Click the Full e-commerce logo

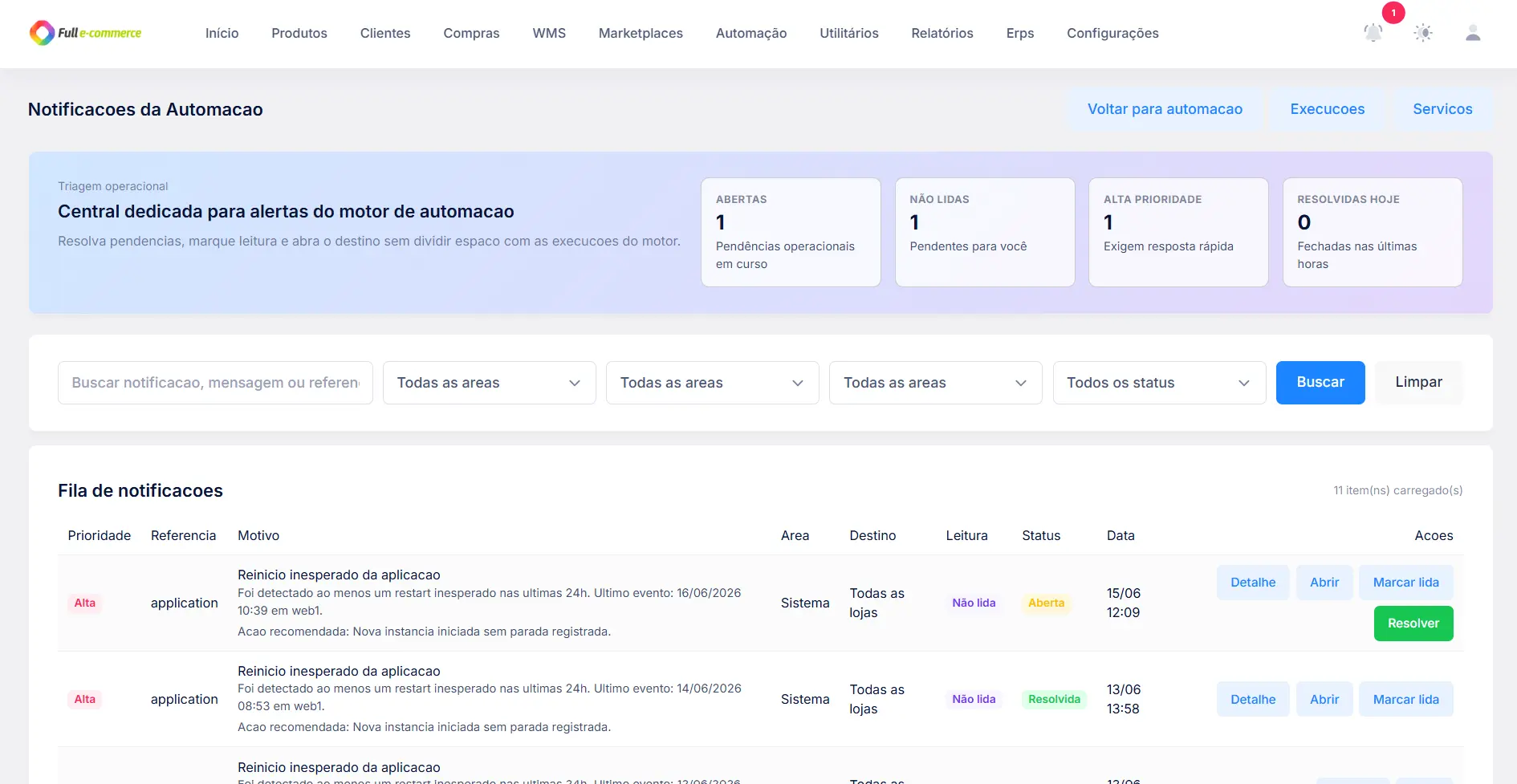click(x=85, y=33)
